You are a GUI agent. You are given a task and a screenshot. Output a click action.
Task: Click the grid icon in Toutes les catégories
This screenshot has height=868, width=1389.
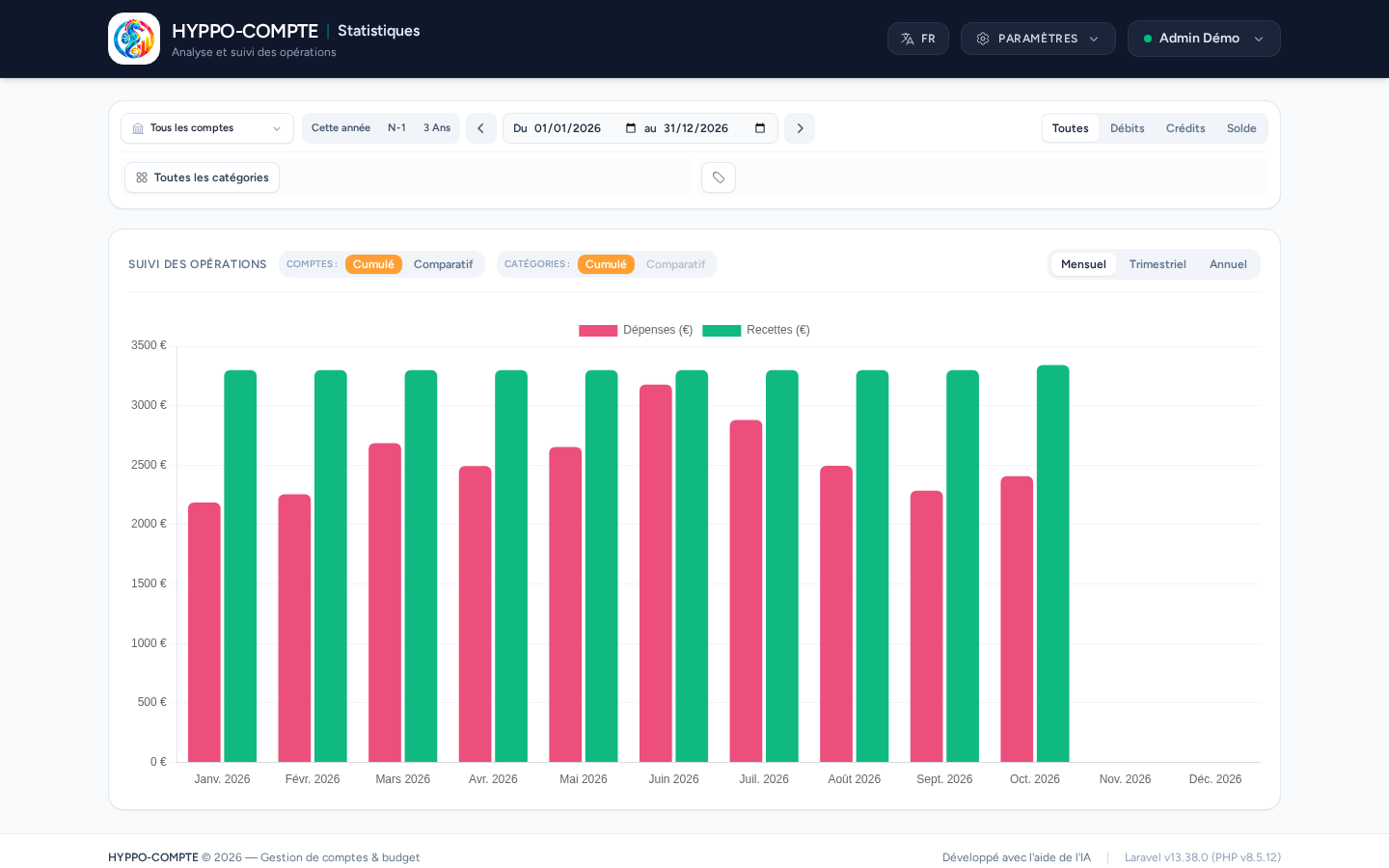142,177
